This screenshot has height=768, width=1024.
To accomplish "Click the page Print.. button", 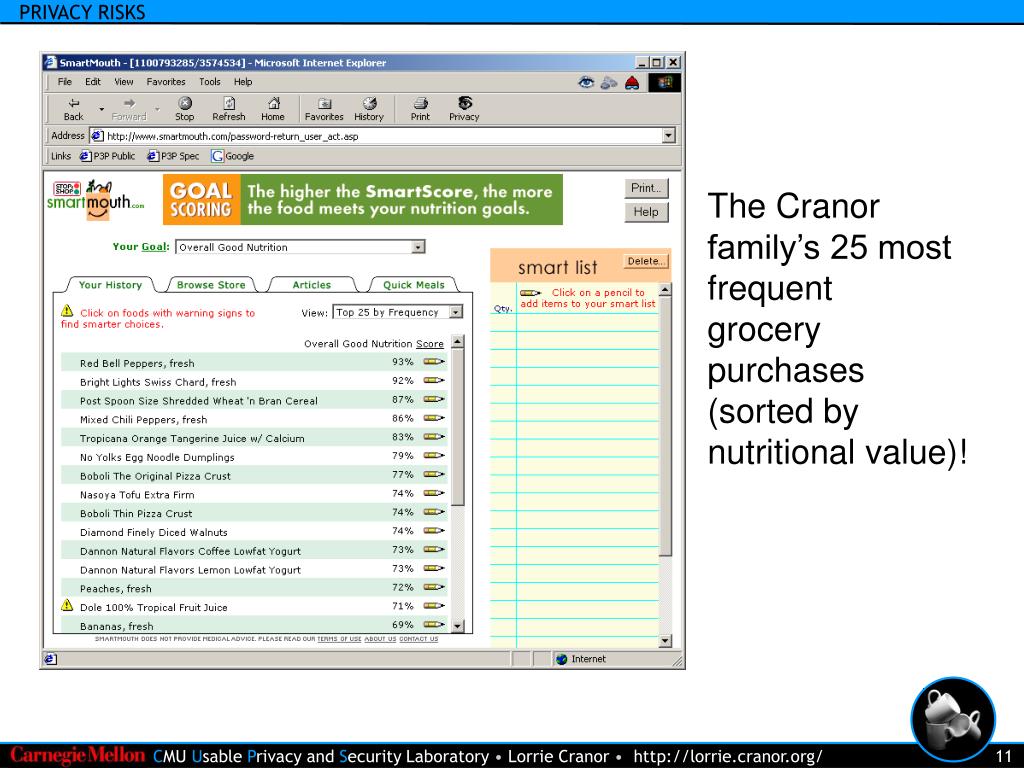I will [x=646, y=188].
